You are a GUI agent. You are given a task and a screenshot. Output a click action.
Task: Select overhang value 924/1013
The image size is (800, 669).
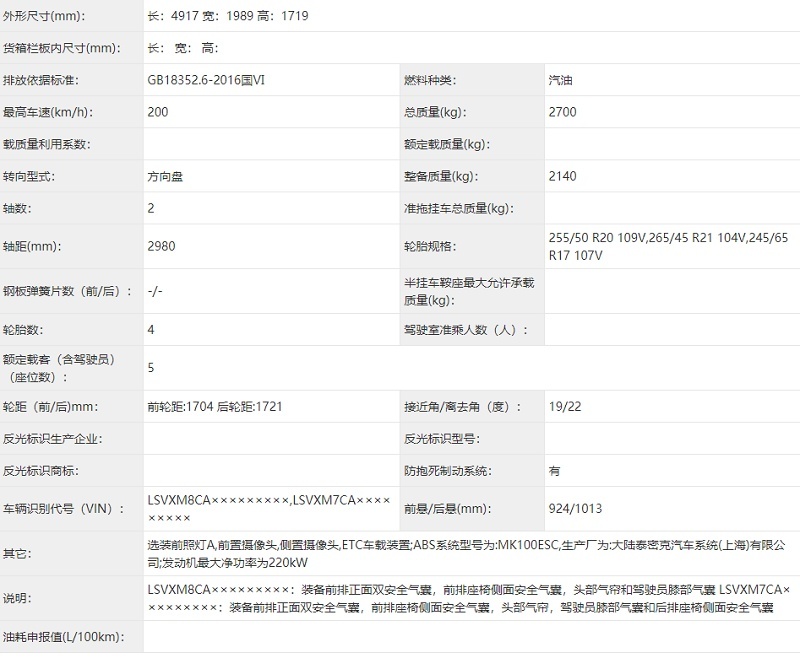576,509
